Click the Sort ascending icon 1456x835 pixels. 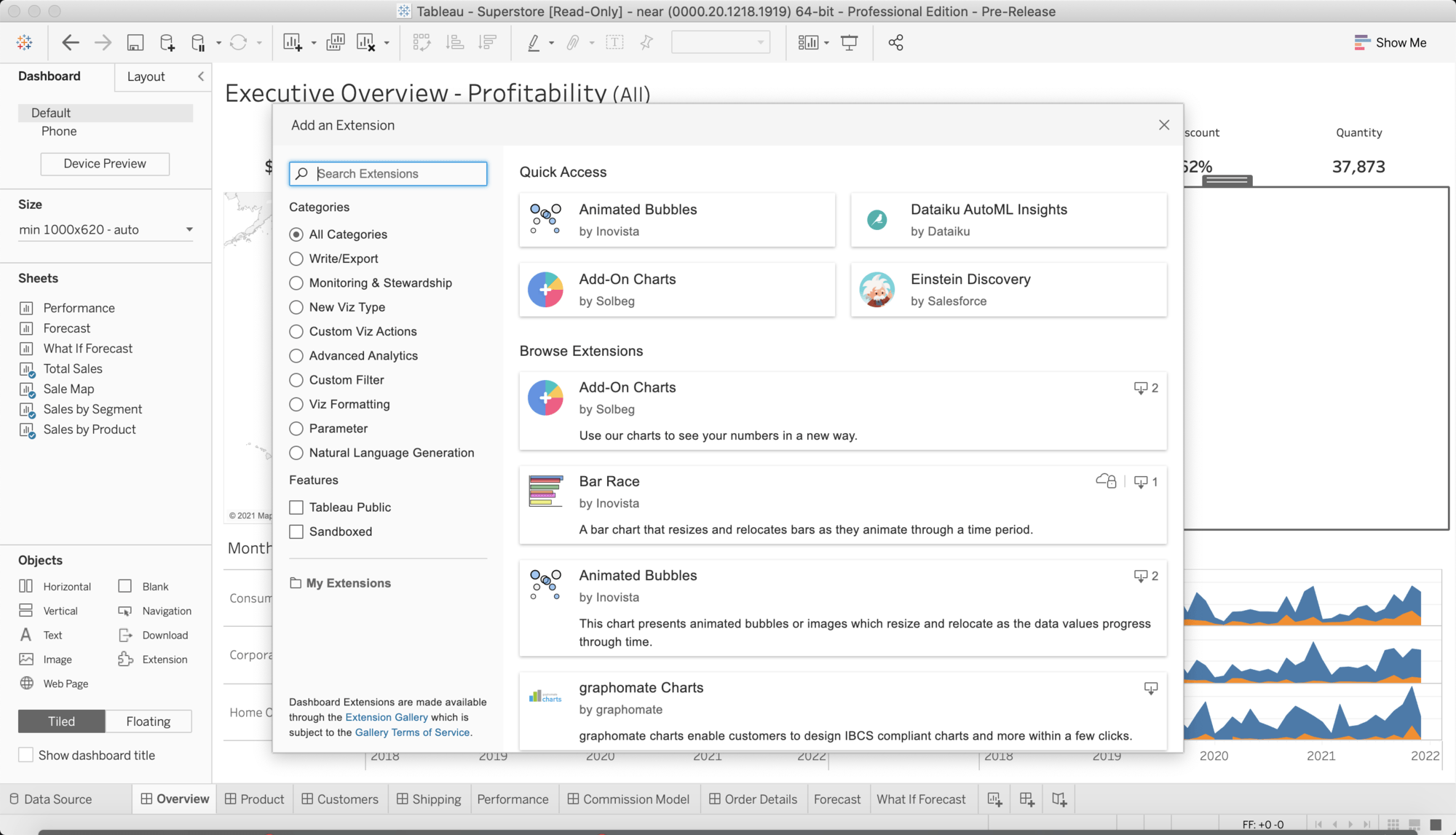point(455,42)
